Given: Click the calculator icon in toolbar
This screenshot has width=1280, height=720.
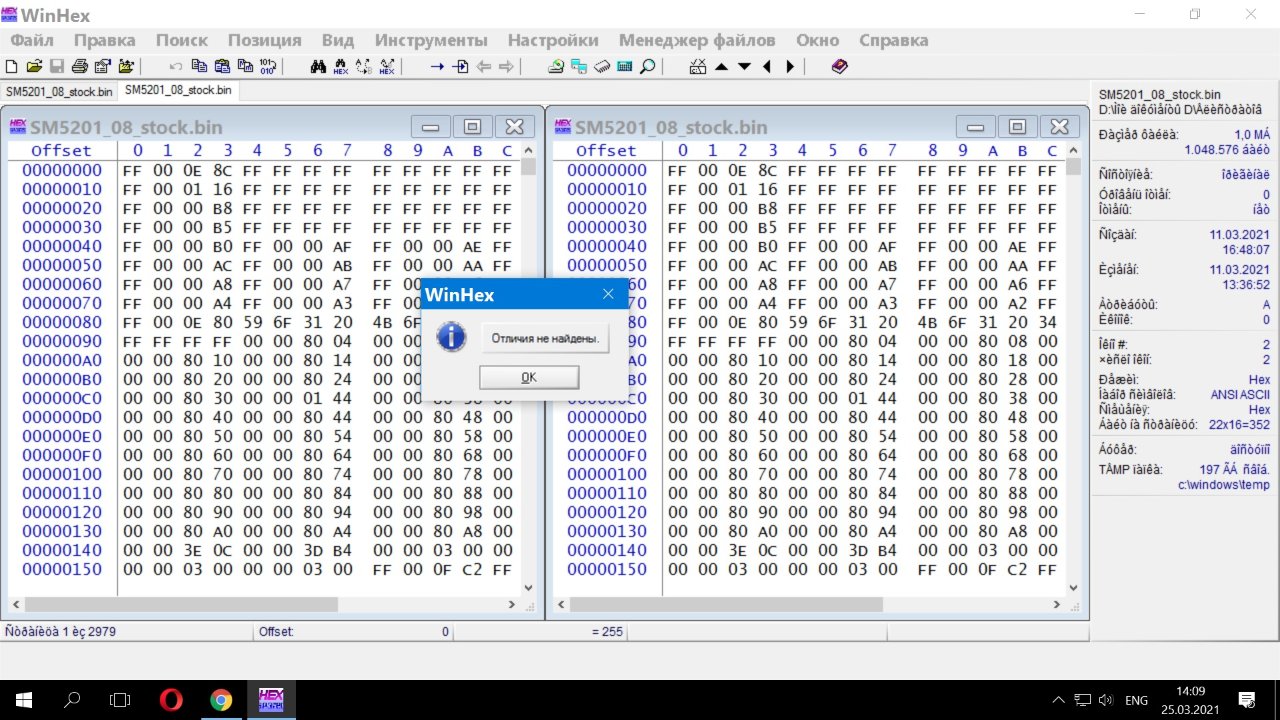Looking at the screenshot, I should [625, 67].
